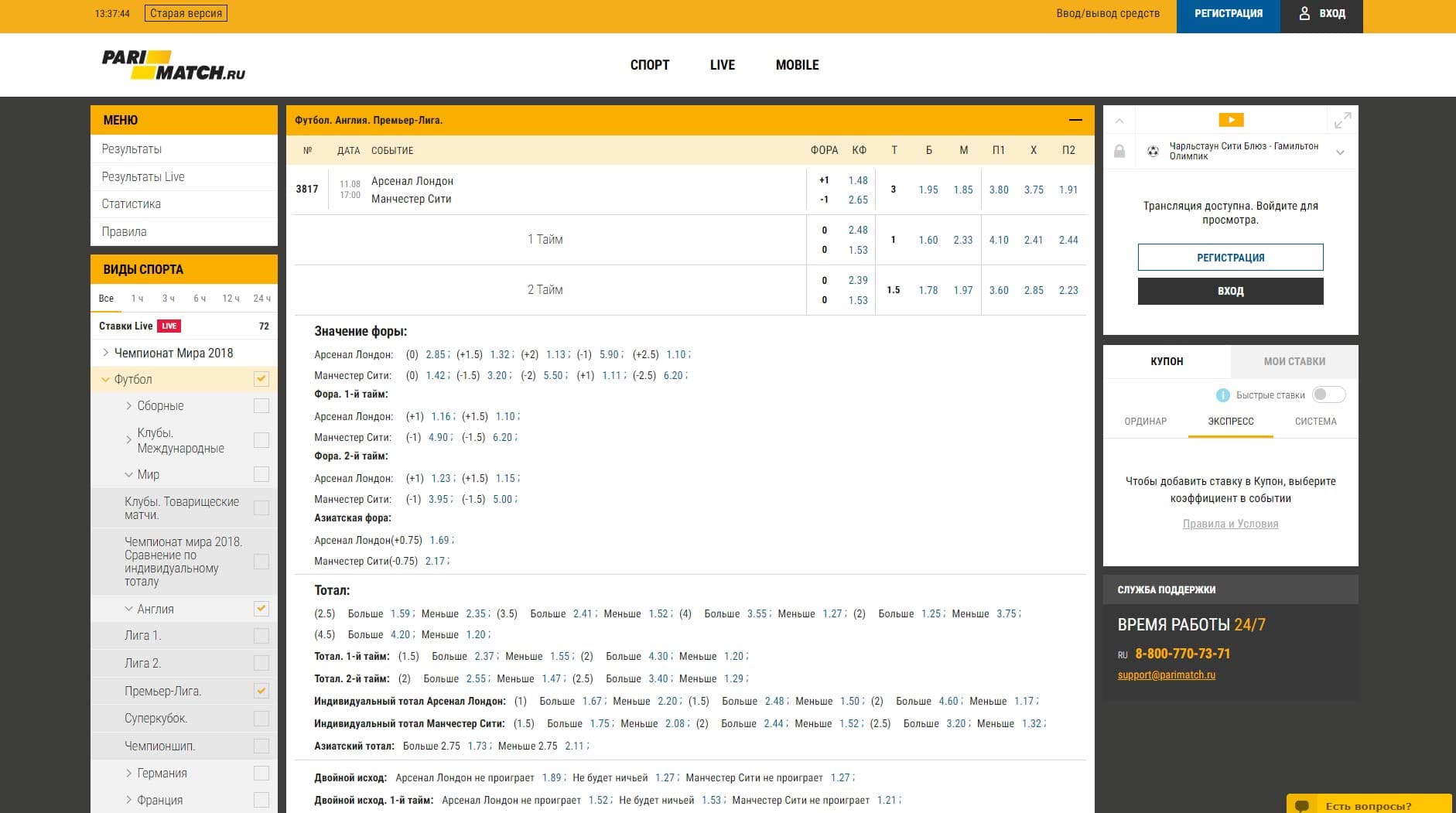Click the black ВХОД button in broadcast panel
The width and height of the screenshot is (1456, 813).
point(1230,291)
